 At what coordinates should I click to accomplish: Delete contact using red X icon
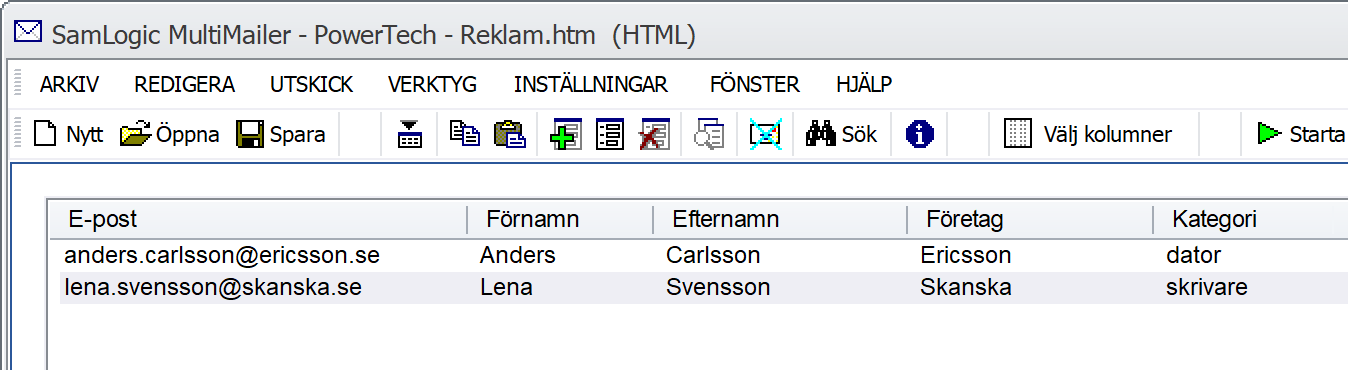(654, 134)
